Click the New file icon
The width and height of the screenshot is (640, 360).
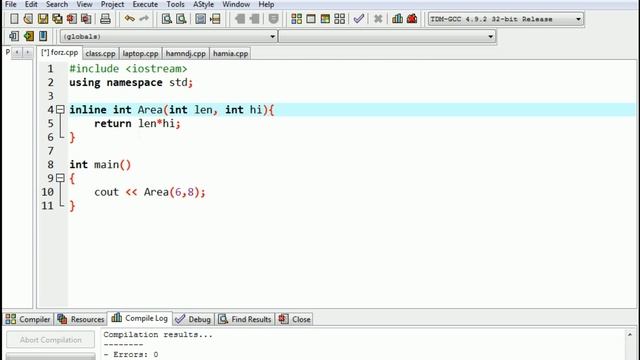tap(14, 19)
